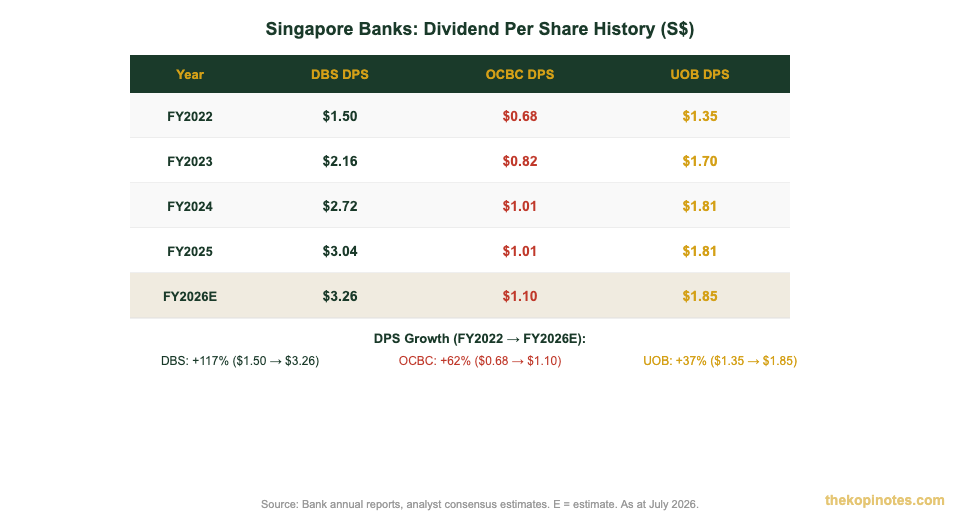
Task: Select DBS value $1.50 for FY2022
Action: click(340, 116)
